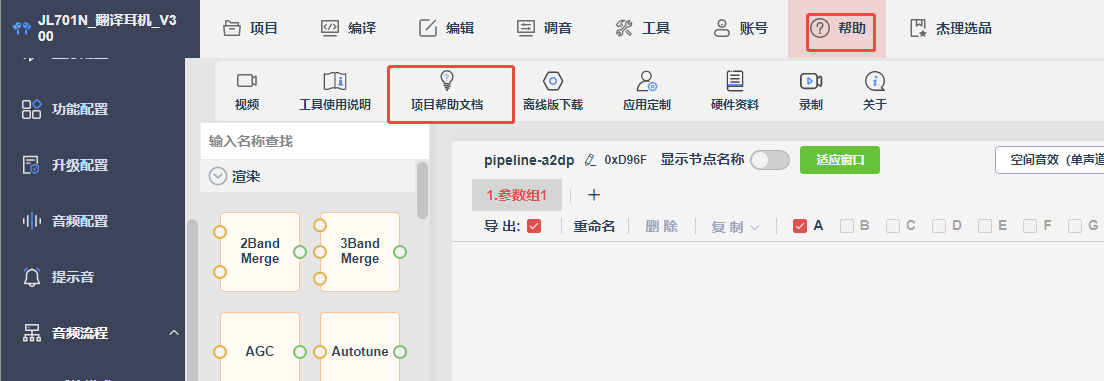Click the left sidebar scrollbar
Image resolution: width=1104 pixels, height=381 pixels.
[x=192, y=299]
